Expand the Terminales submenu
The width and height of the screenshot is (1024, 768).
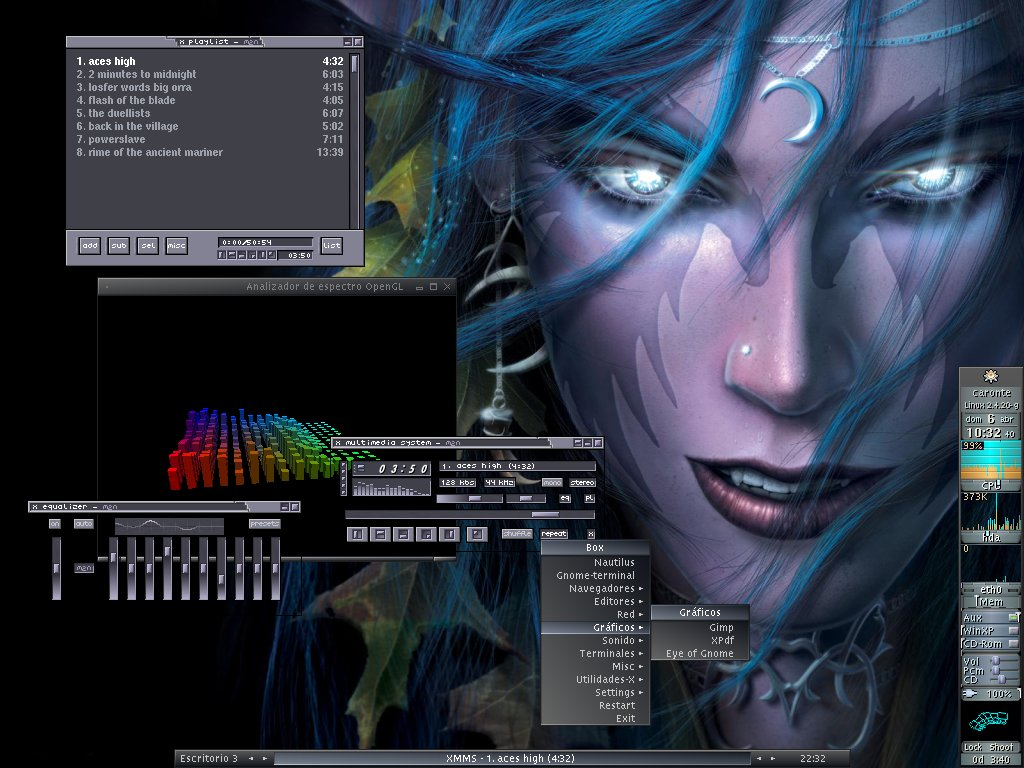coord(595,654)
